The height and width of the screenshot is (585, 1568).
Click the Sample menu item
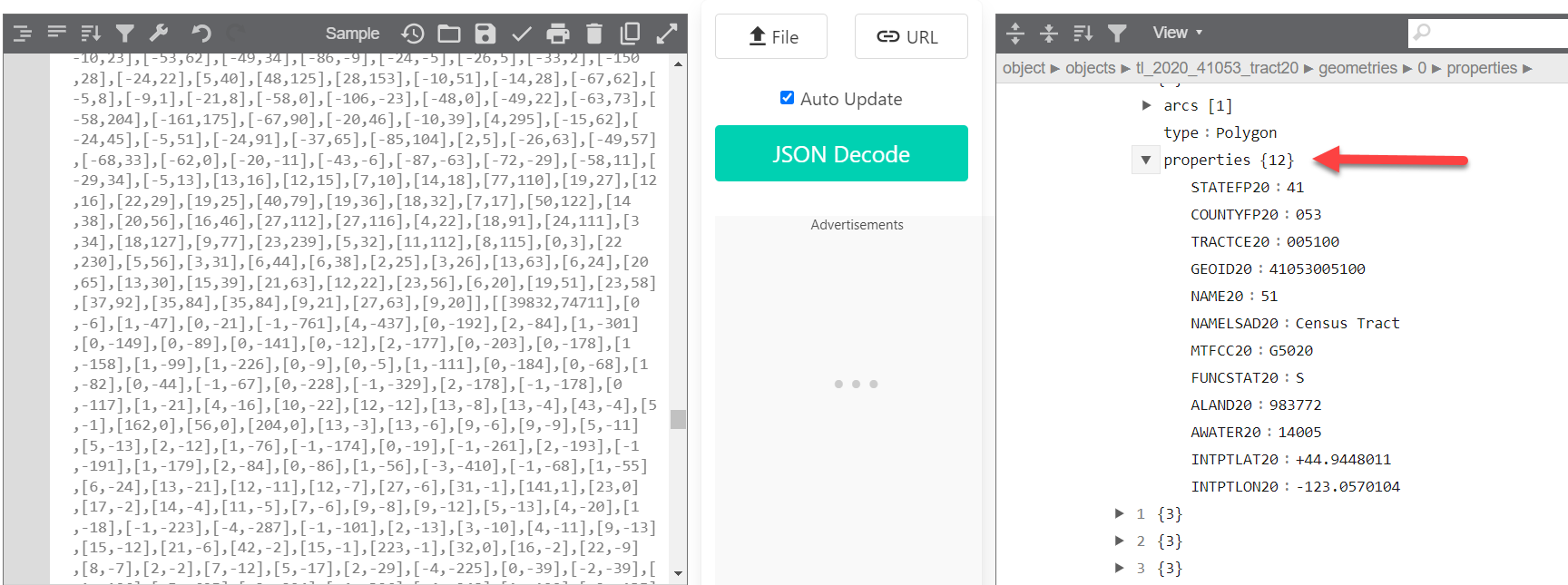pyautogui.click(x=352, y=34)
